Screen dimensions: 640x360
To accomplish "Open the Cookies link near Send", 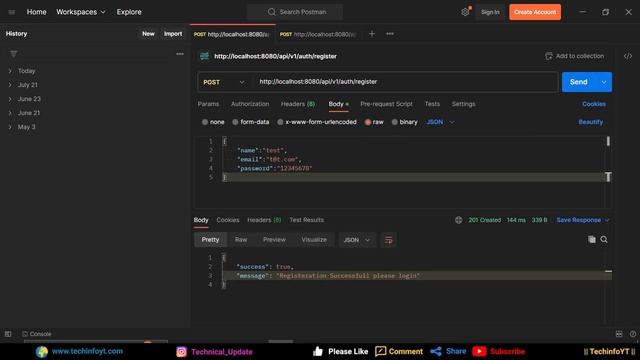I will (x=594, y=104).
